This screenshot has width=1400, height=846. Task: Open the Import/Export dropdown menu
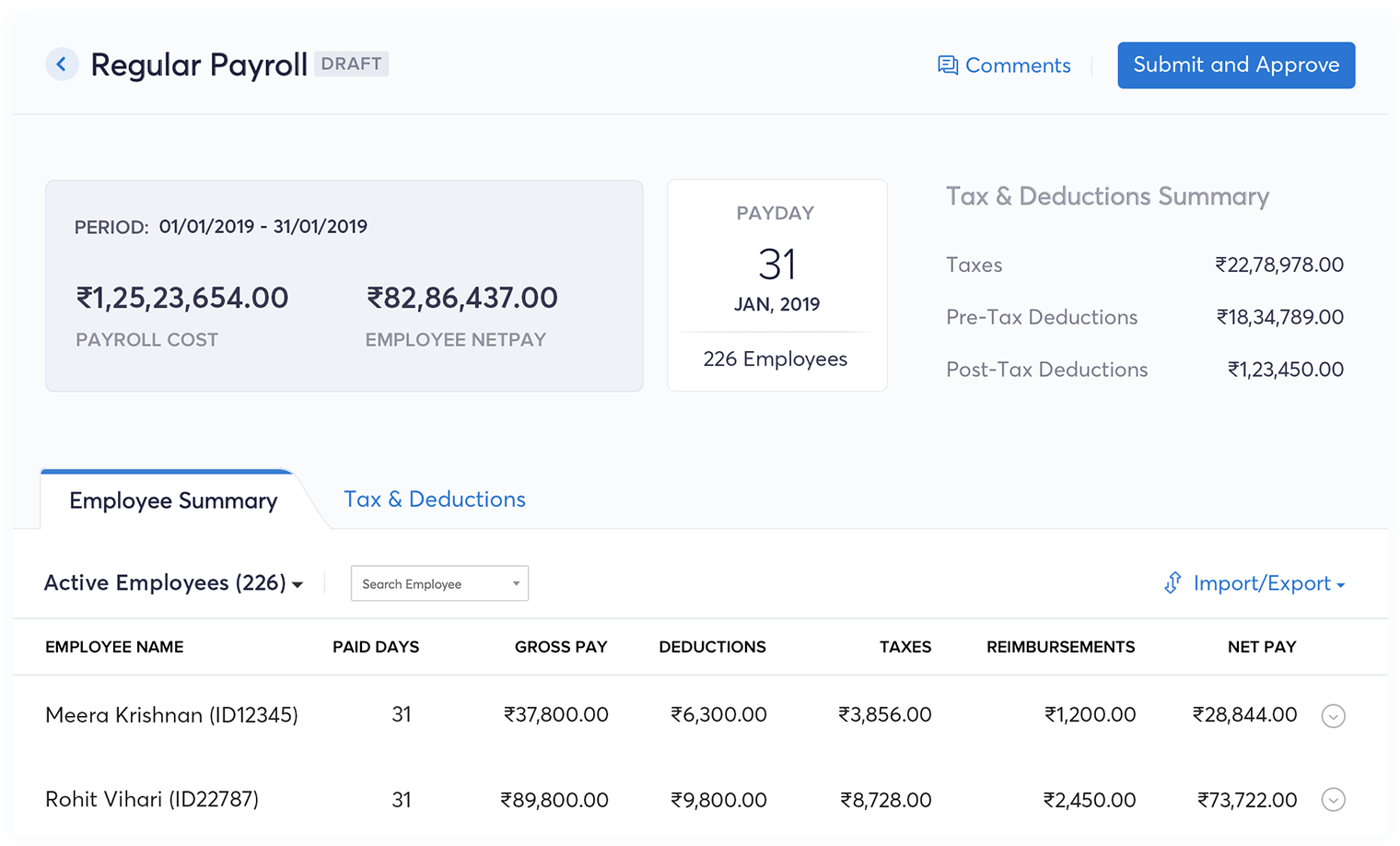pyautogui.click(x=1340, y=584)
